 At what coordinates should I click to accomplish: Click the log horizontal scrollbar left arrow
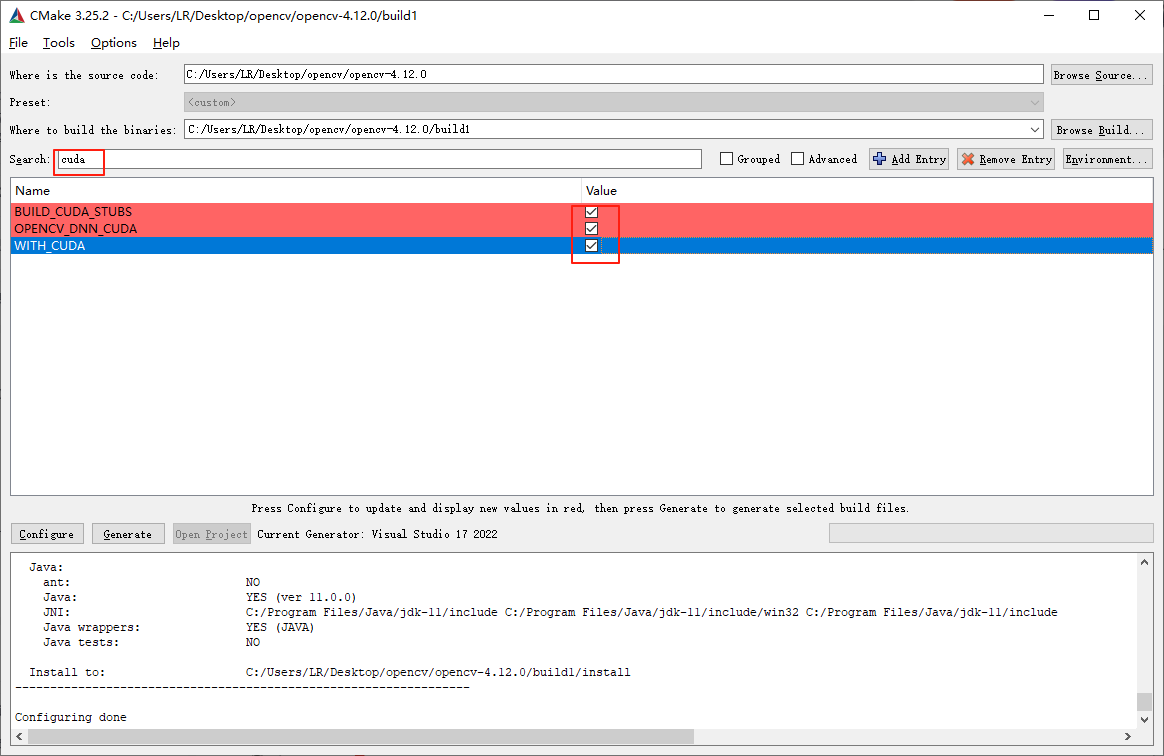[x=19, y=736]
